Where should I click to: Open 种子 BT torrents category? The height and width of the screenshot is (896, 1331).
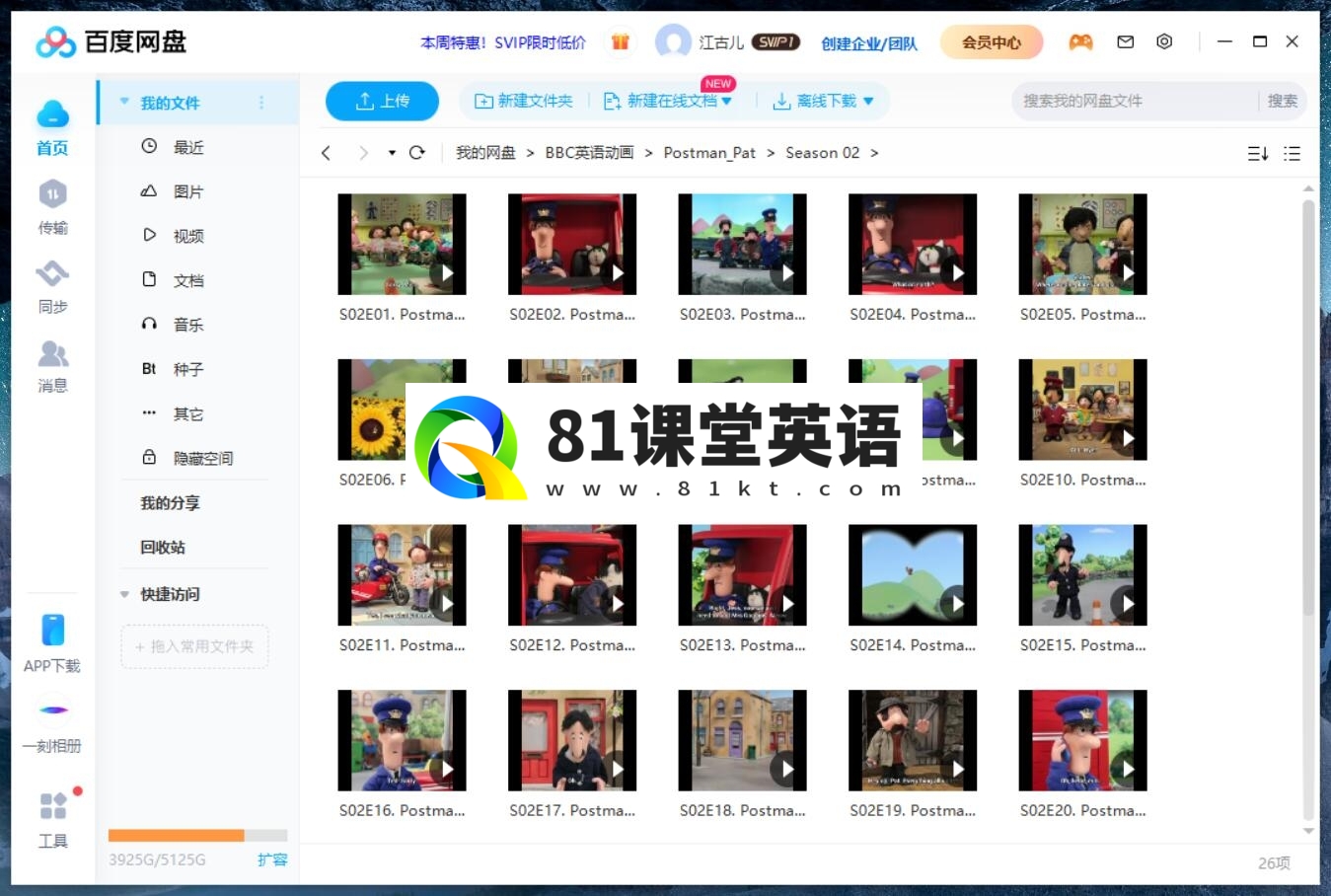pyautogui.click(x=187, y=369)
